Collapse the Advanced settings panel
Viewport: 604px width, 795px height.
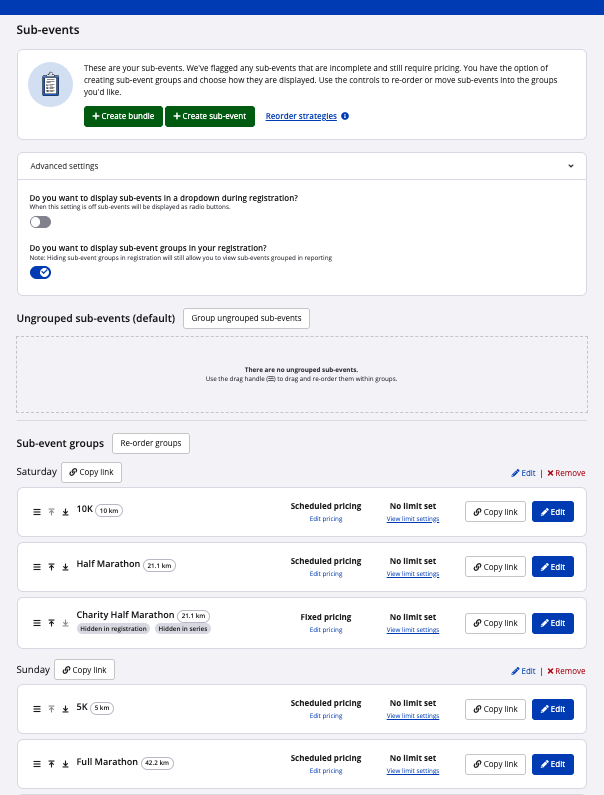pyautogui.click(x=570, y=166)
